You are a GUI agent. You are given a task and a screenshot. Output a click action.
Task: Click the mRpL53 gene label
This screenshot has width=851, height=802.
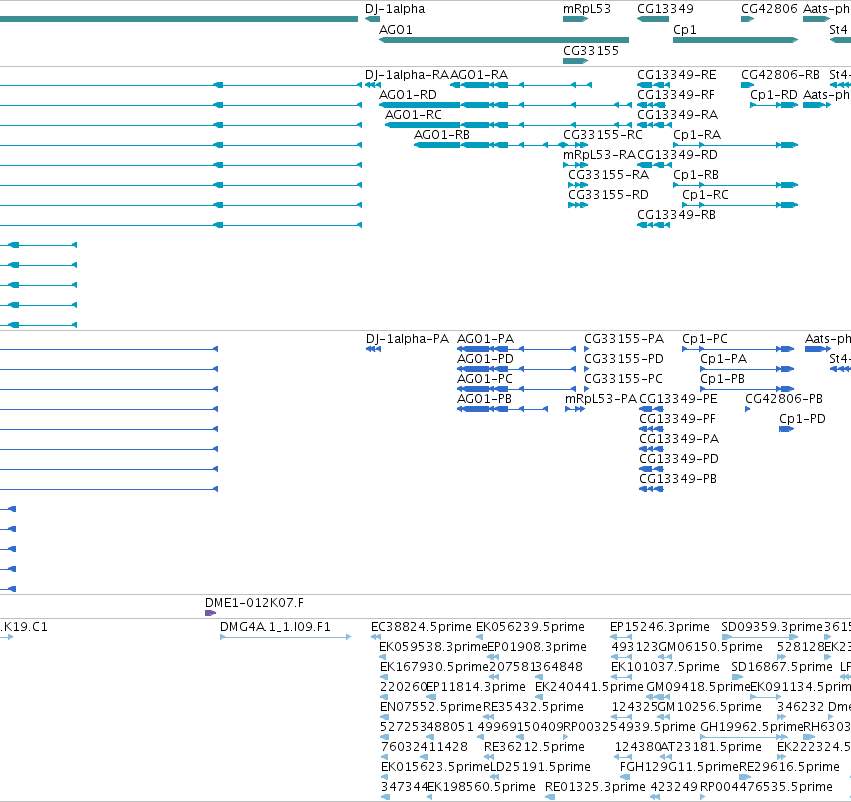(587, 9)
